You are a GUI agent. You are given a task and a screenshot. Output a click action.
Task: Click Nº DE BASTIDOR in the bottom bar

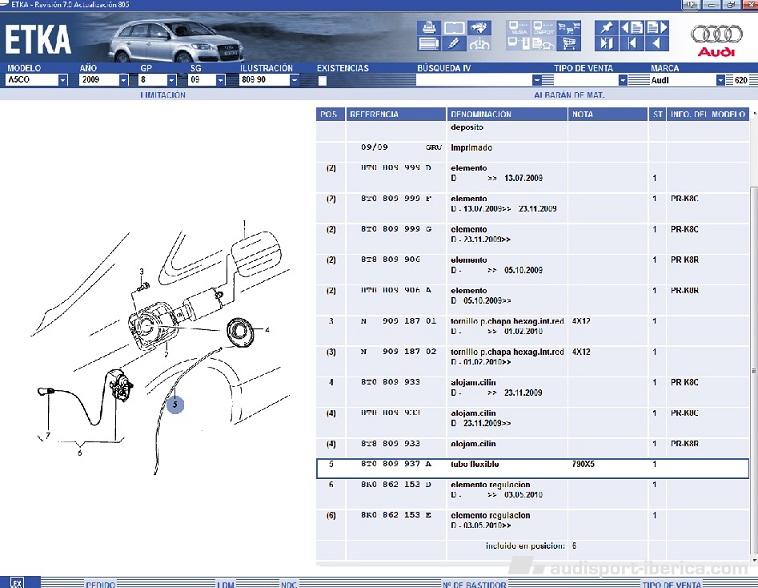(474, 584)
